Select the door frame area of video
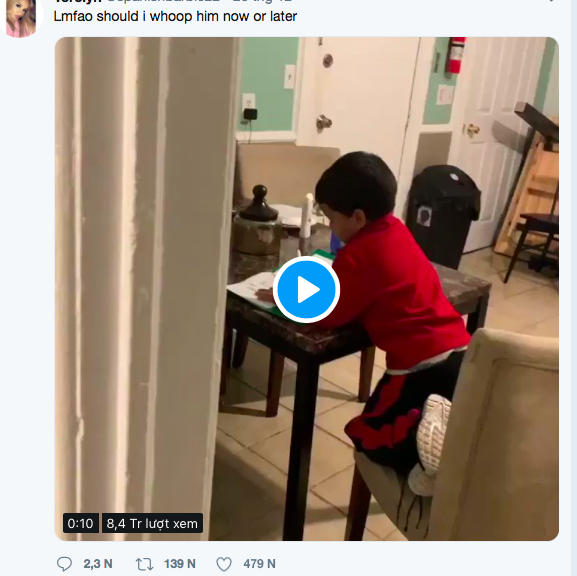The image size is (577, 576). click(x=145, y=289)
